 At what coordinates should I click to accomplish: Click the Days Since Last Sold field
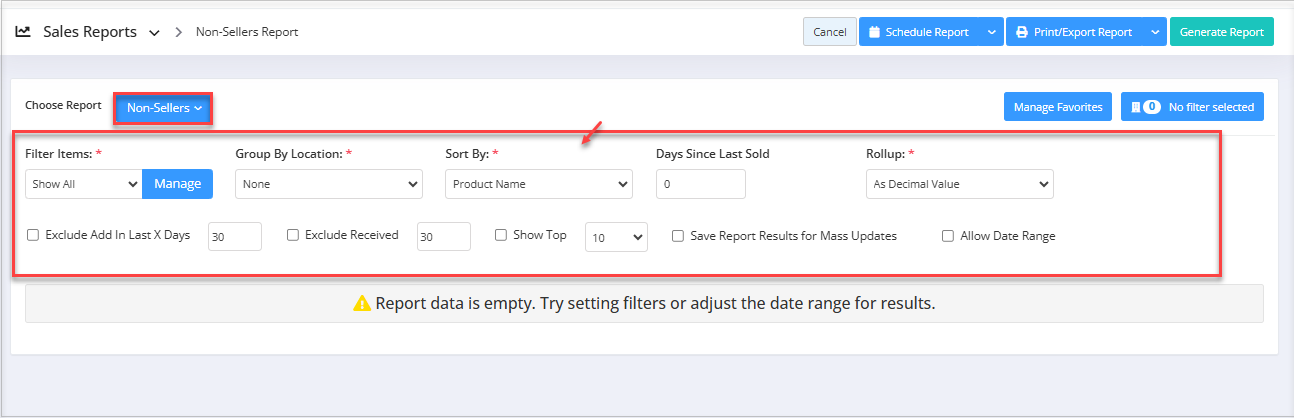tap(700, 184)
